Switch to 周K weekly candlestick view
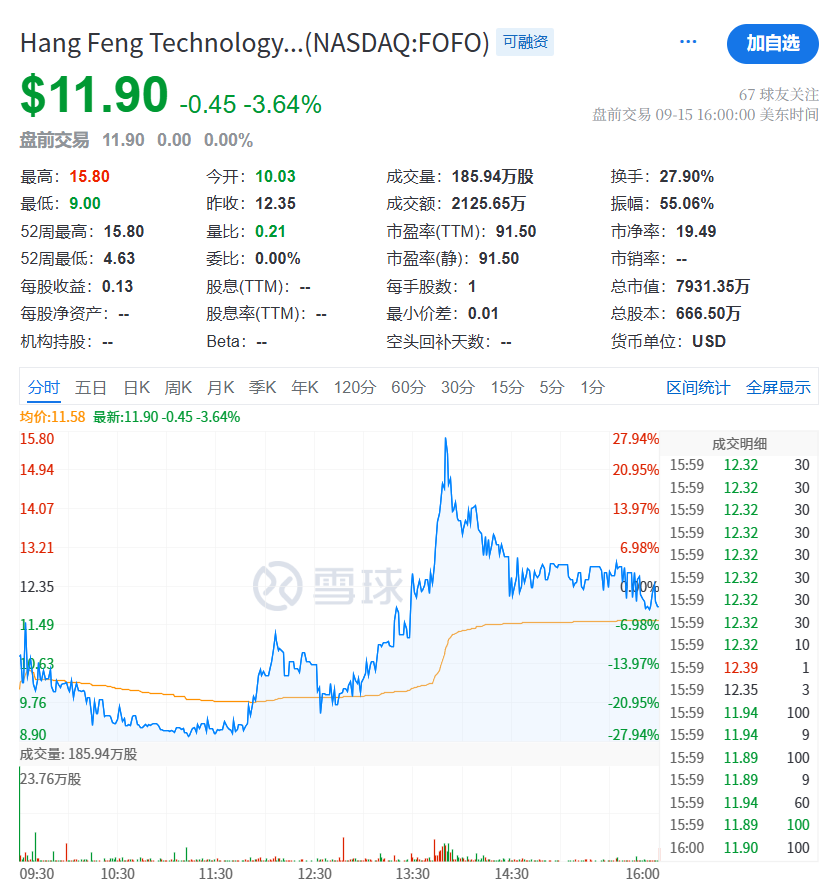 (179, 388)
